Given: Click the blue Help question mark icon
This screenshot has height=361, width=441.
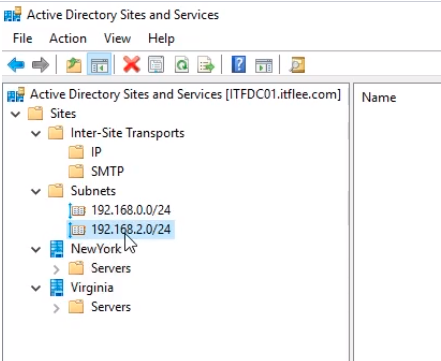Looking at the screenshot, I should (239, 64).
